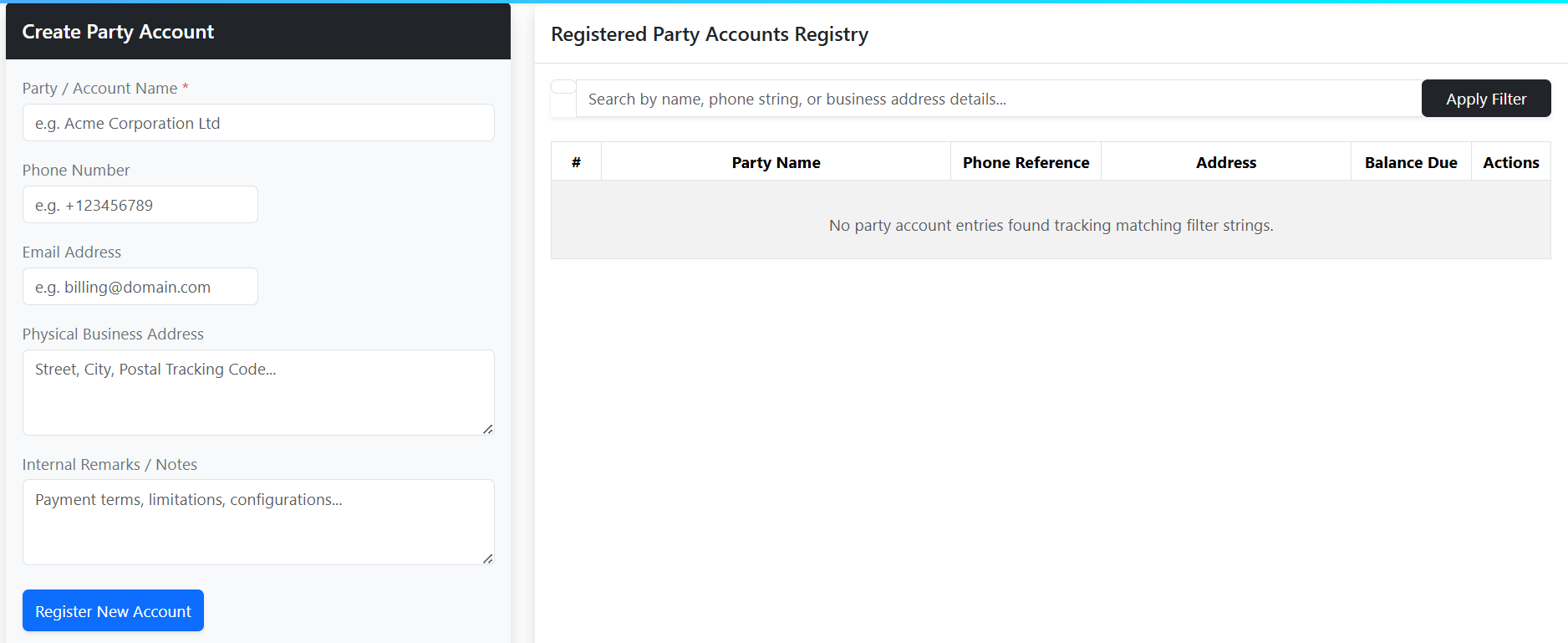
Task: Select the # column header
Action: click(576, 162)
